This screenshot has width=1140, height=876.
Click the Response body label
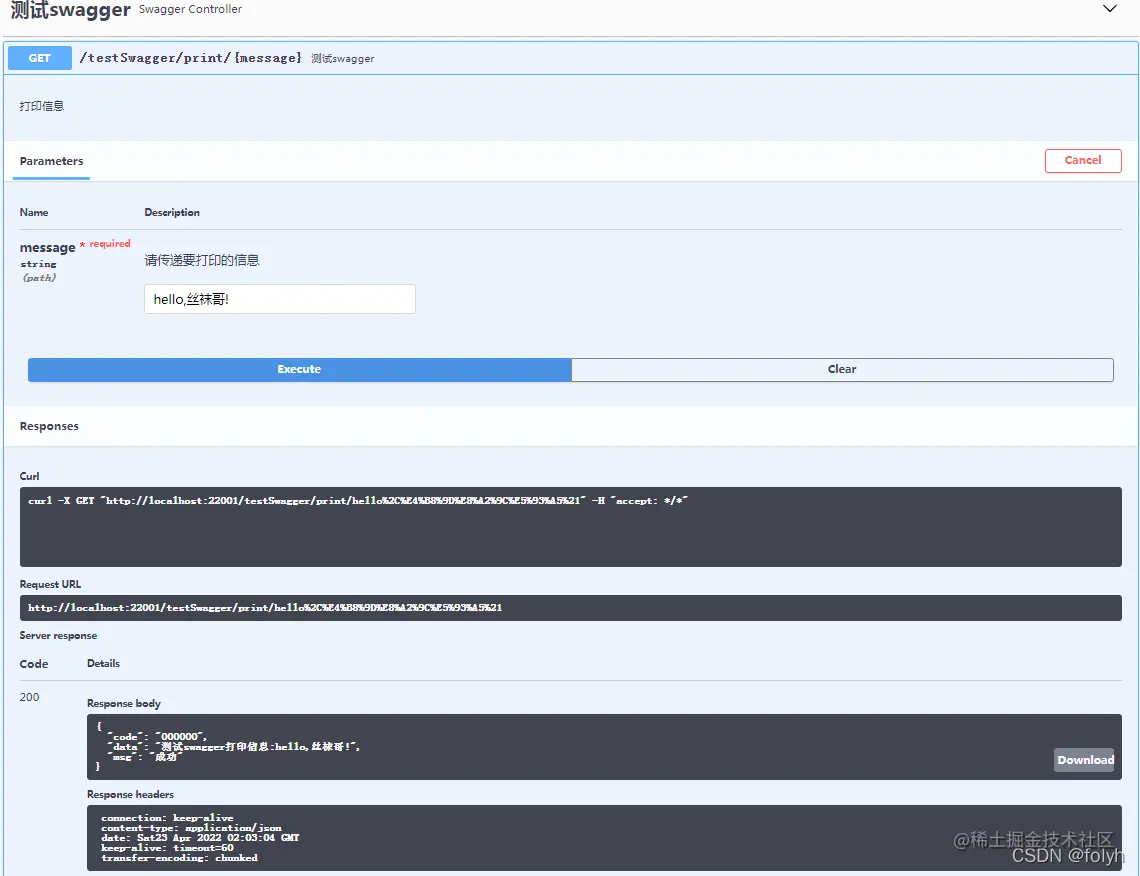click(x=124, y=703)
